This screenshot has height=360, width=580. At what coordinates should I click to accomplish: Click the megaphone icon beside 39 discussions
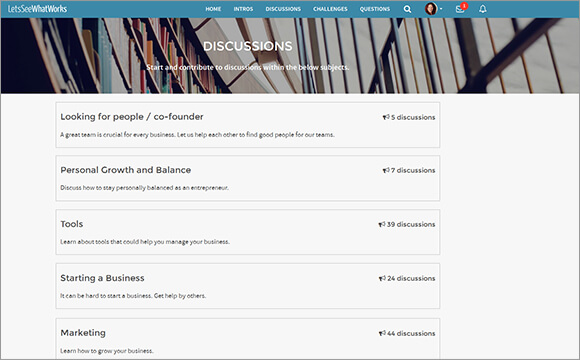click(382, 224)
